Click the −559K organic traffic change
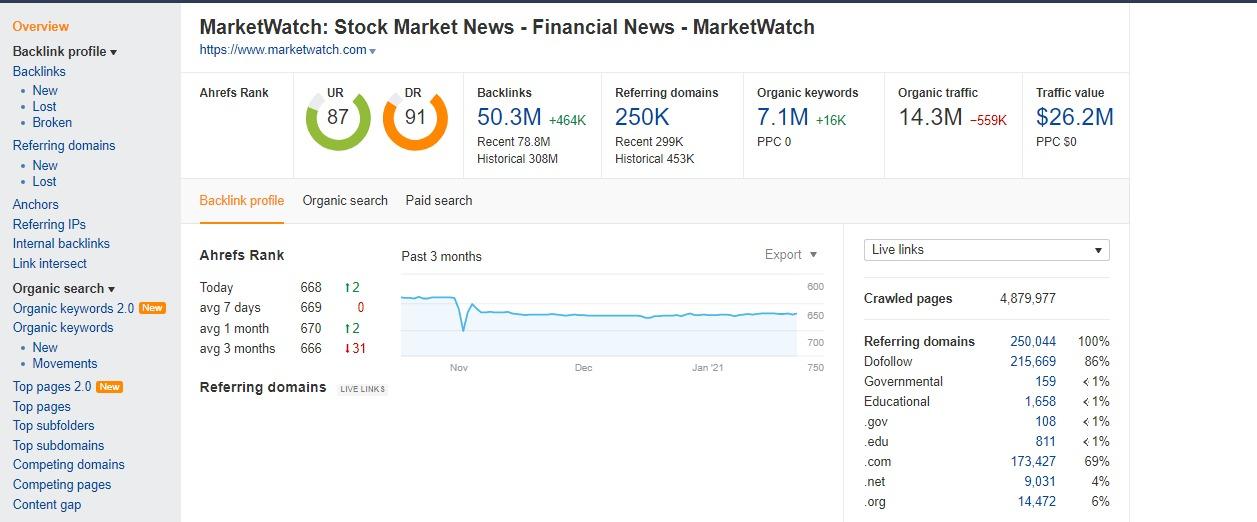Viewport: 1257px width, 522px height. (988, 120)
